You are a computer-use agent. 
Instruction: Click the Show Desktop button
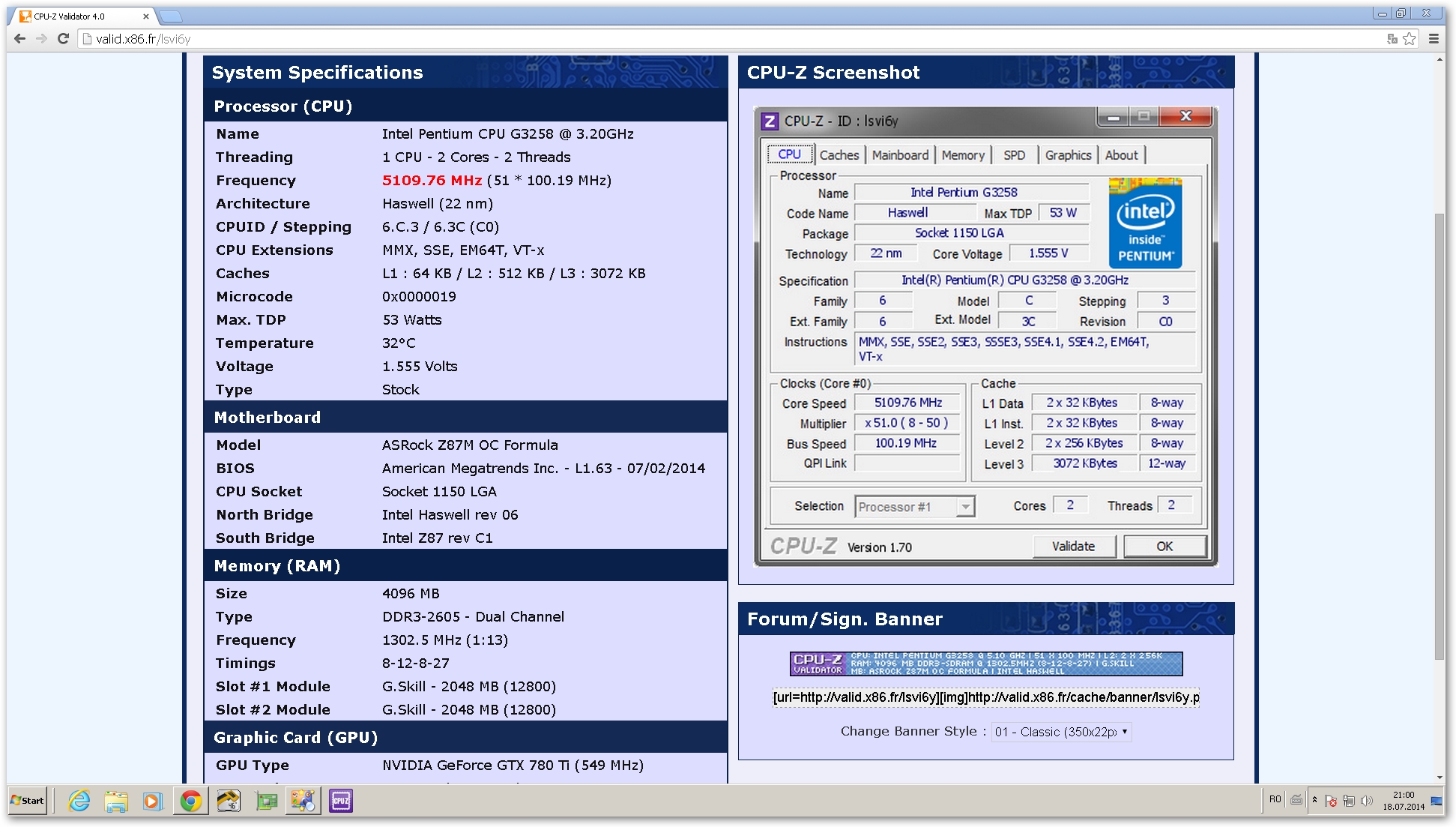click(1437, 801)
